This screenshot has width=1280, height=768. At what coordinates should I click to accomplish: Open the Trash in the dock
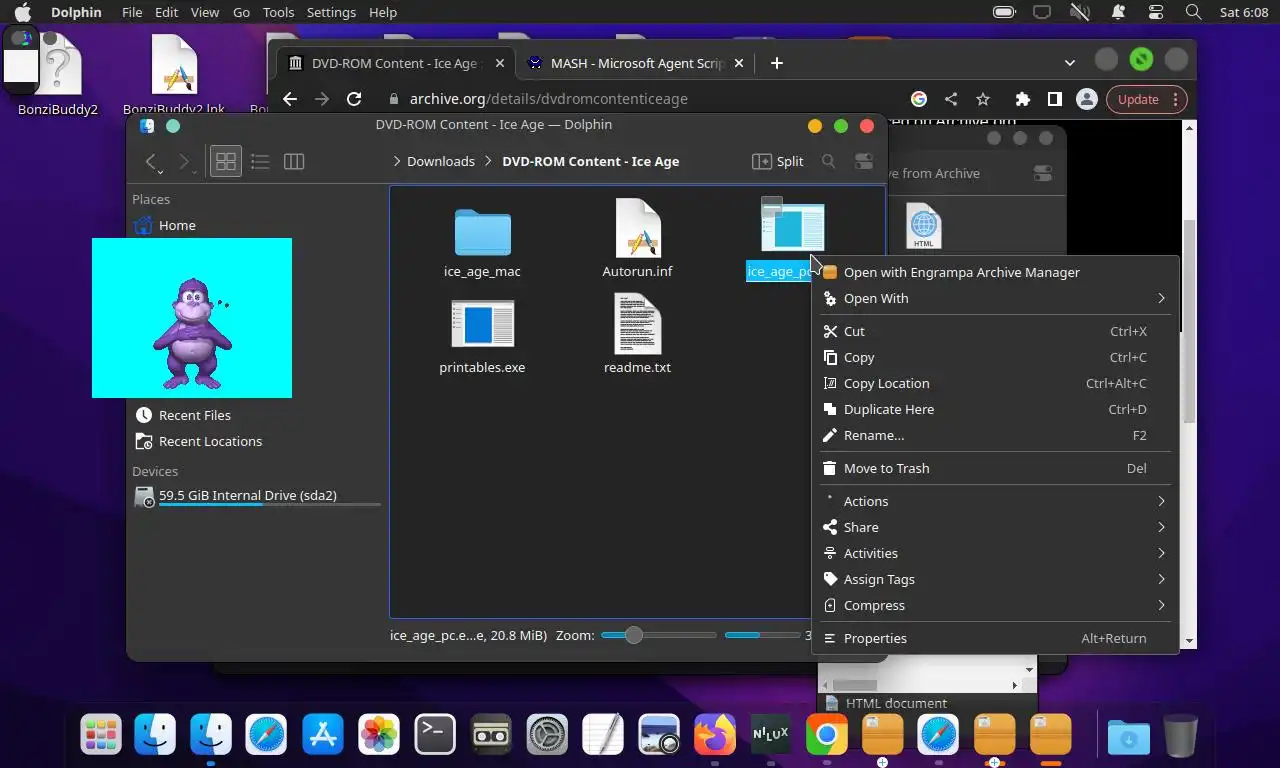click(1180, 736)
